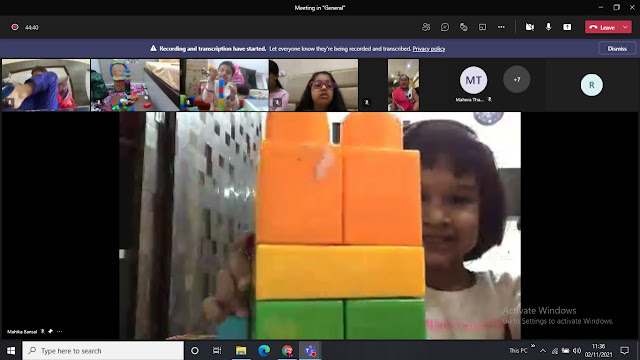Click Mahika Bansal name label
This screenshot has width=640, height=360.
(22, 331)
